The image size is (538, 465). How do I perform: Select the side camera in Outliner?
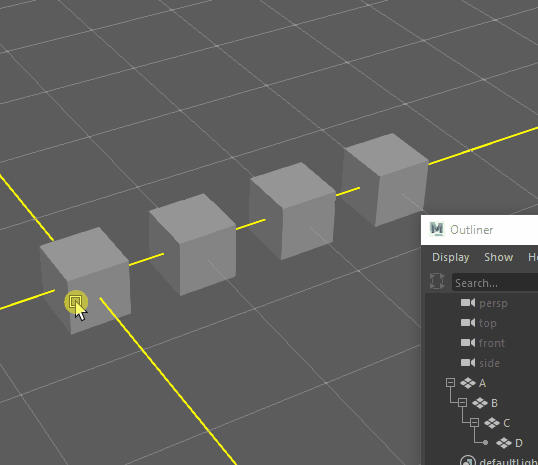(x=489, y=363)
